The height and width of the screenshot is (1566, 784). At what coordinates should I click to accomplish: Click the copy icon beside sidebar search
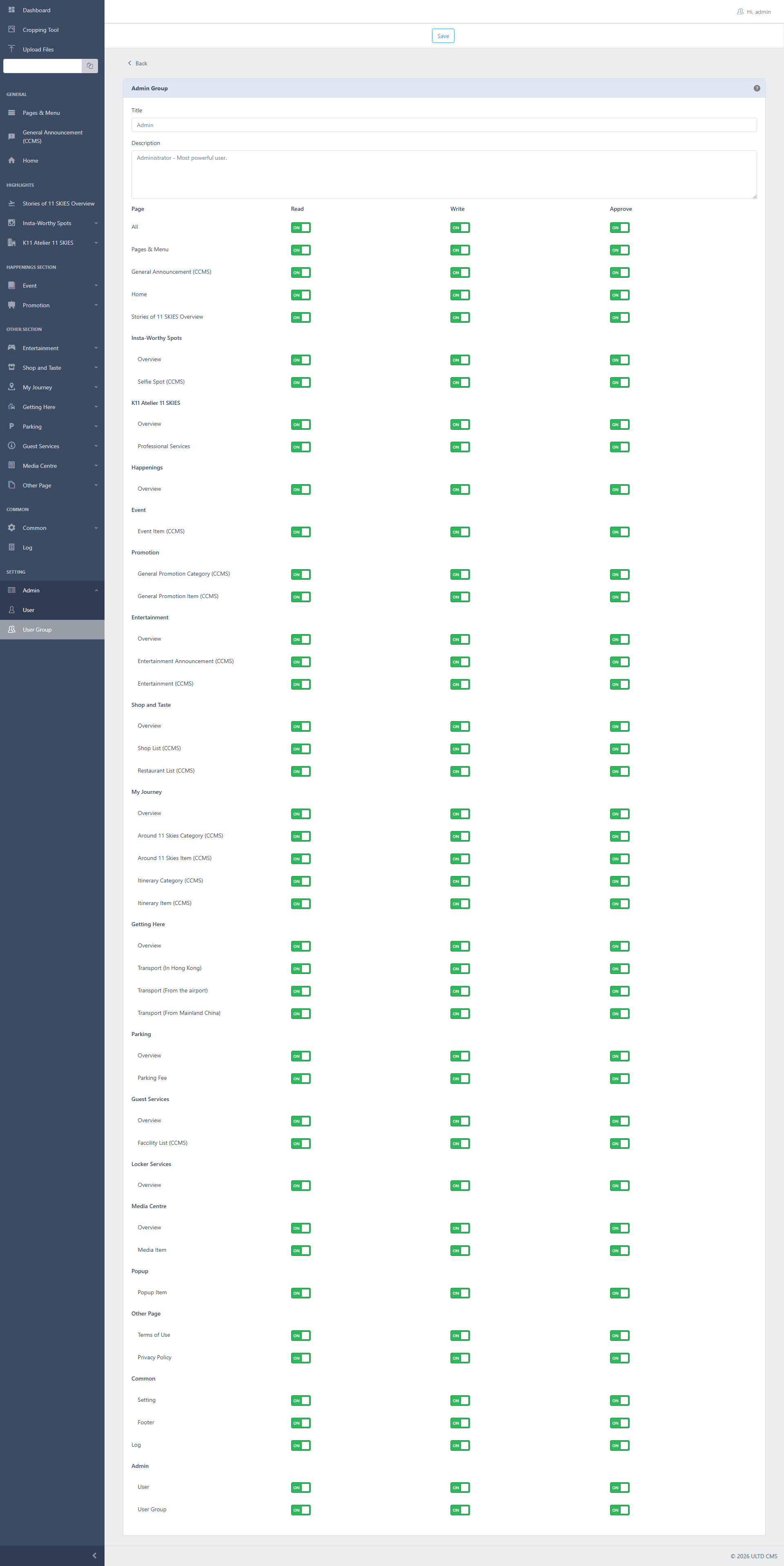pos(90,66)
